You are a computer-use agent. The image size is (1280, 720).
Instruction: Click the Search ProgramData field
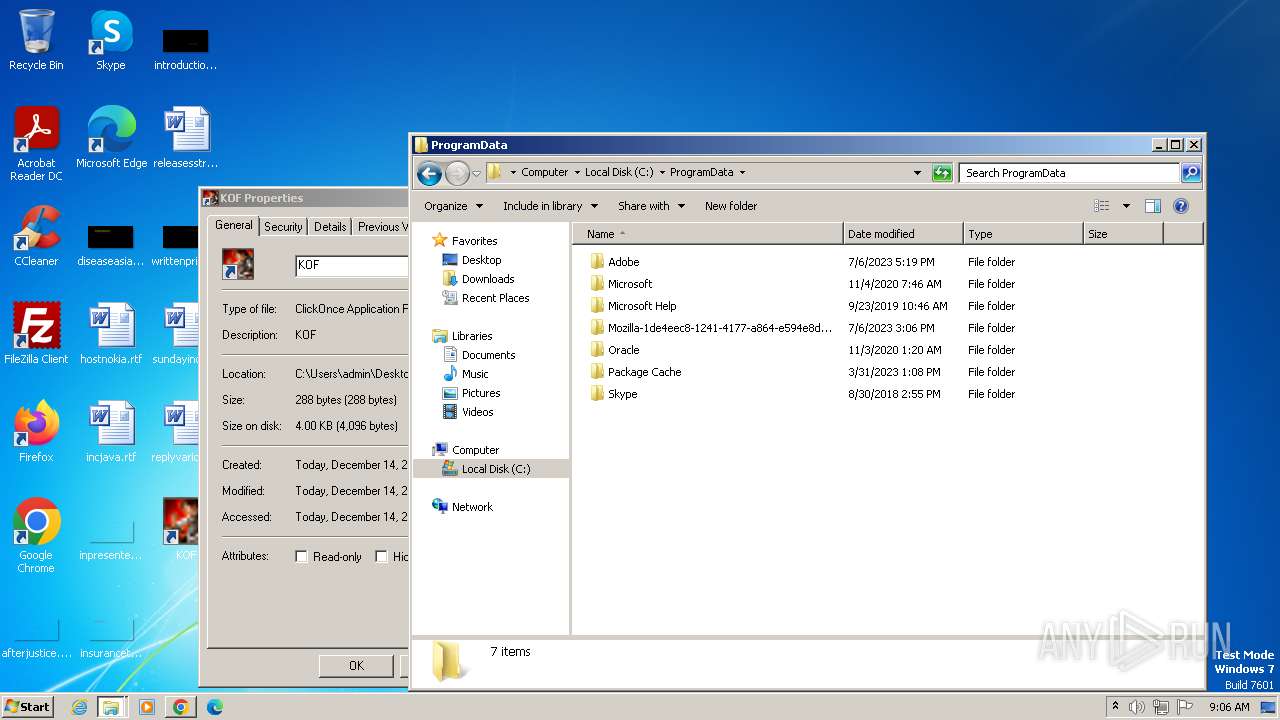(x=1069, y=173)
